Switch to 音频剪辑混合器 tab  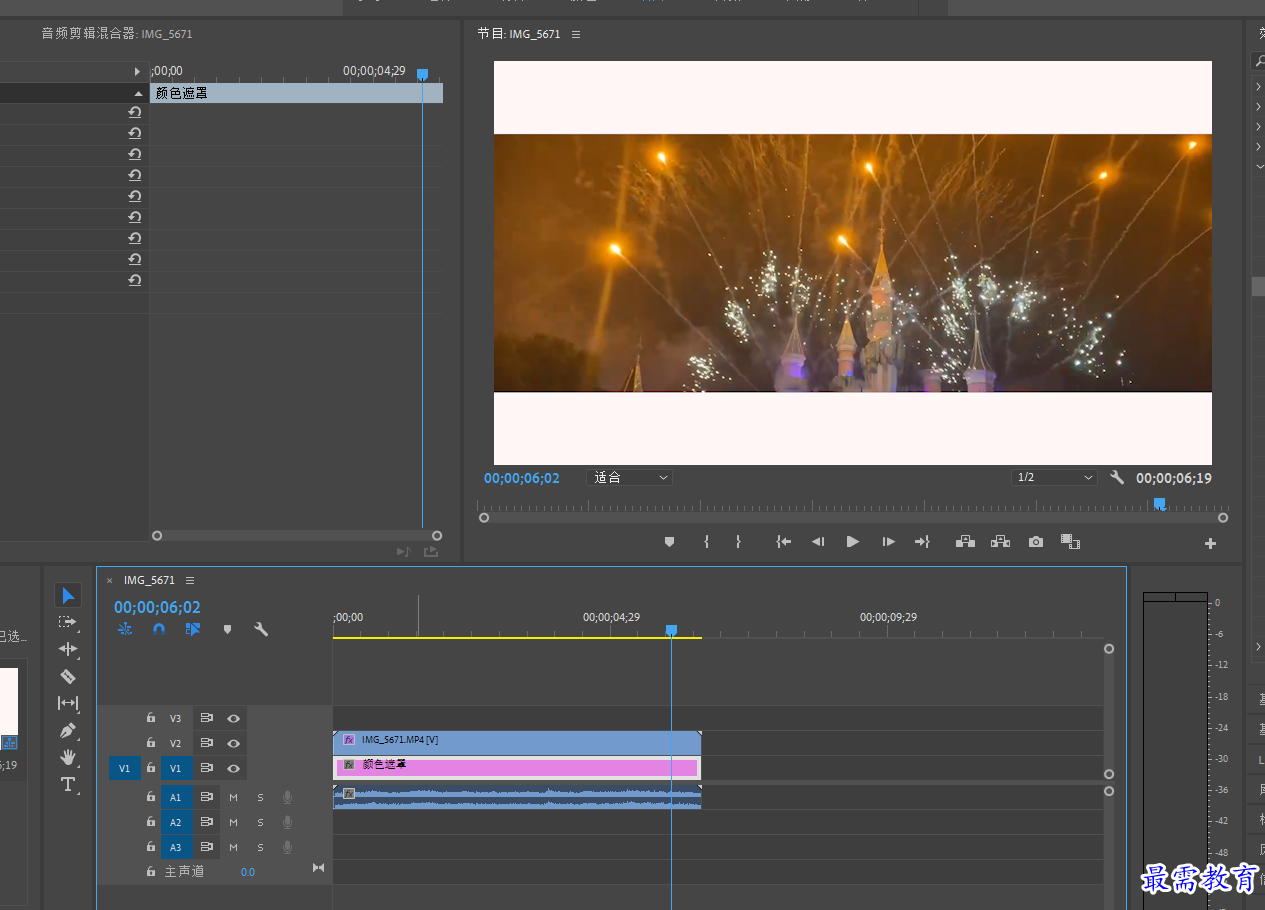pyautogui.click(x=117, y=34)
